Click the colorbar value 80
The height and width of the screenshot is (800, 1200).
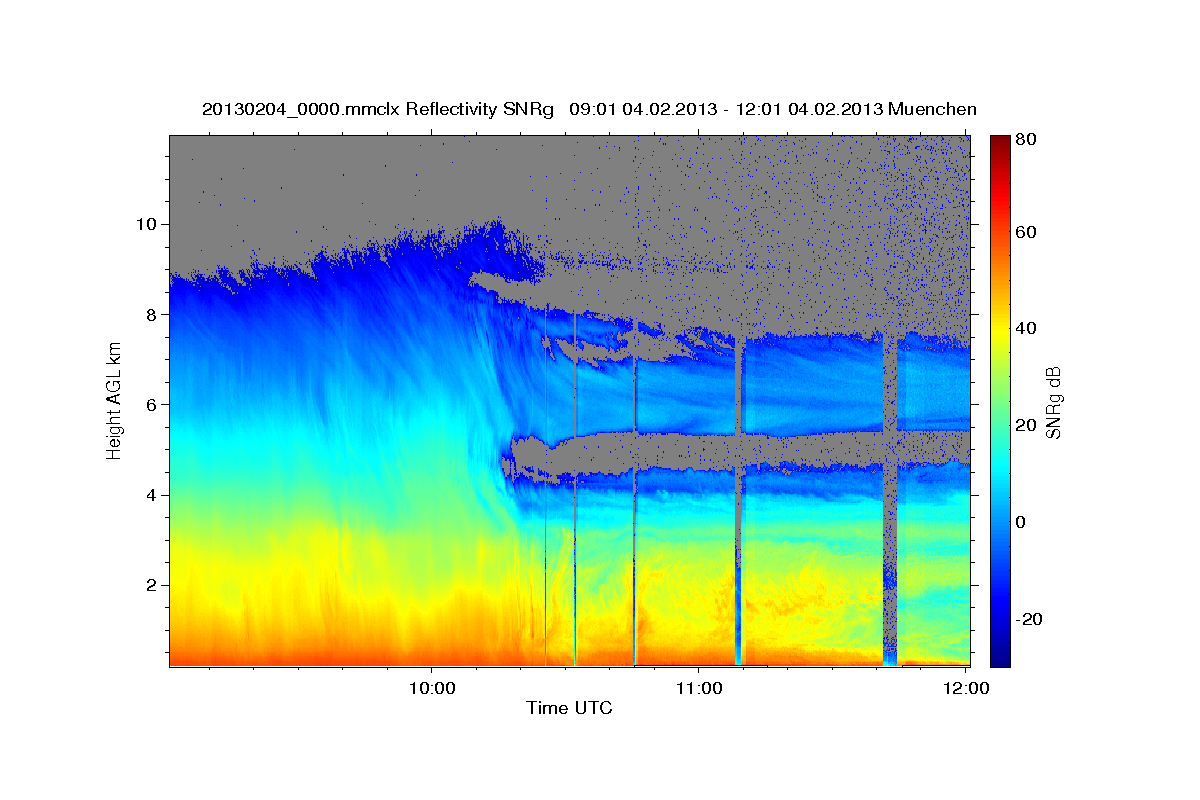(1025, 139)
